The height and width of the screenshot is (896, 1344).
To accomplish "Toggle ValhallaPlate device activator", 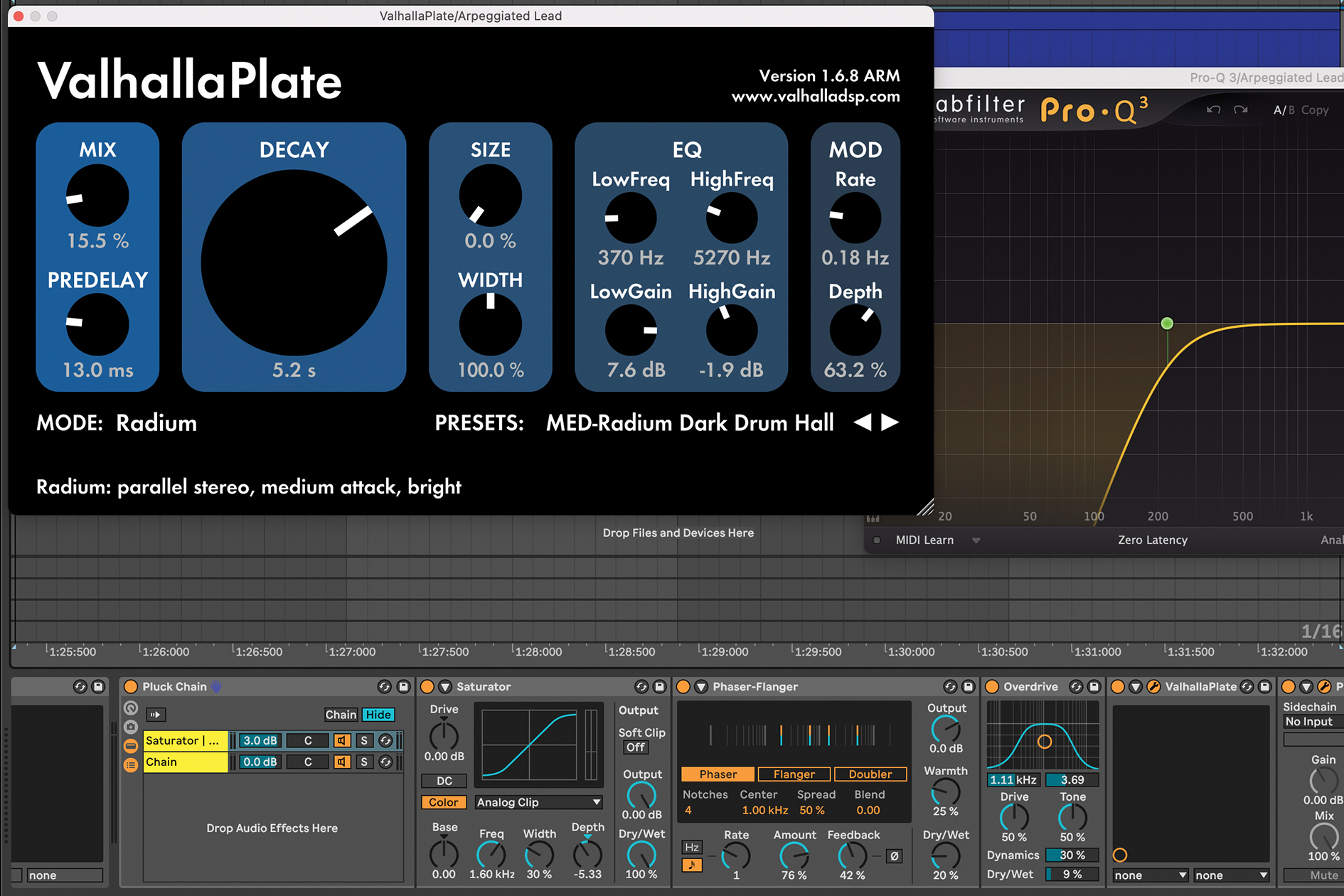I will (1118, 686).
